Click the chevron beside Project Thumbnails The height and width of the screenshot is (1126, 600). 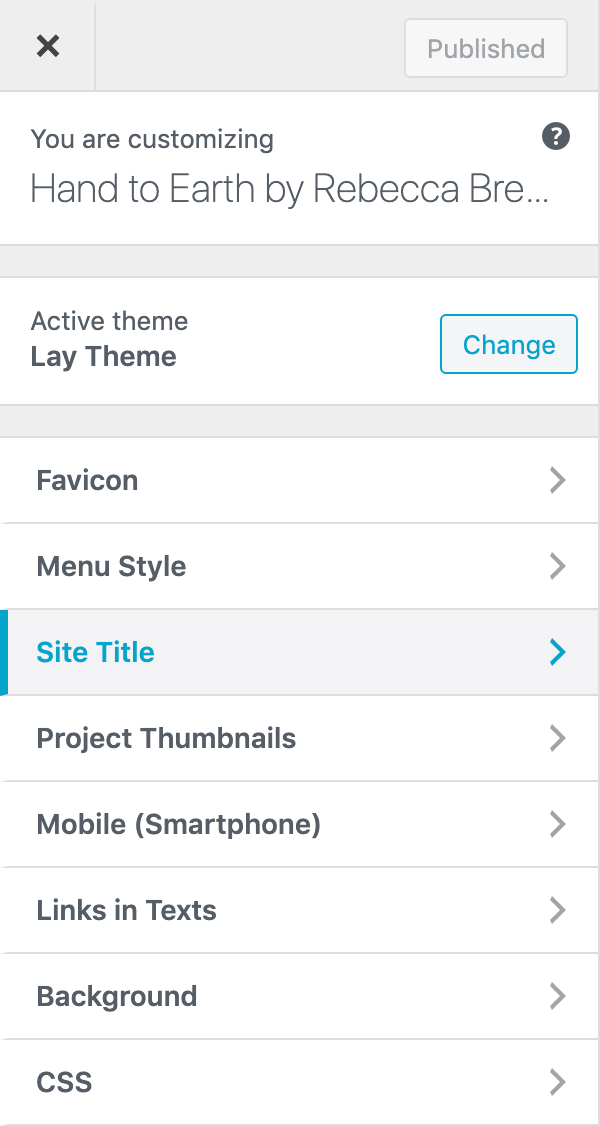click(x=558, y=738)
